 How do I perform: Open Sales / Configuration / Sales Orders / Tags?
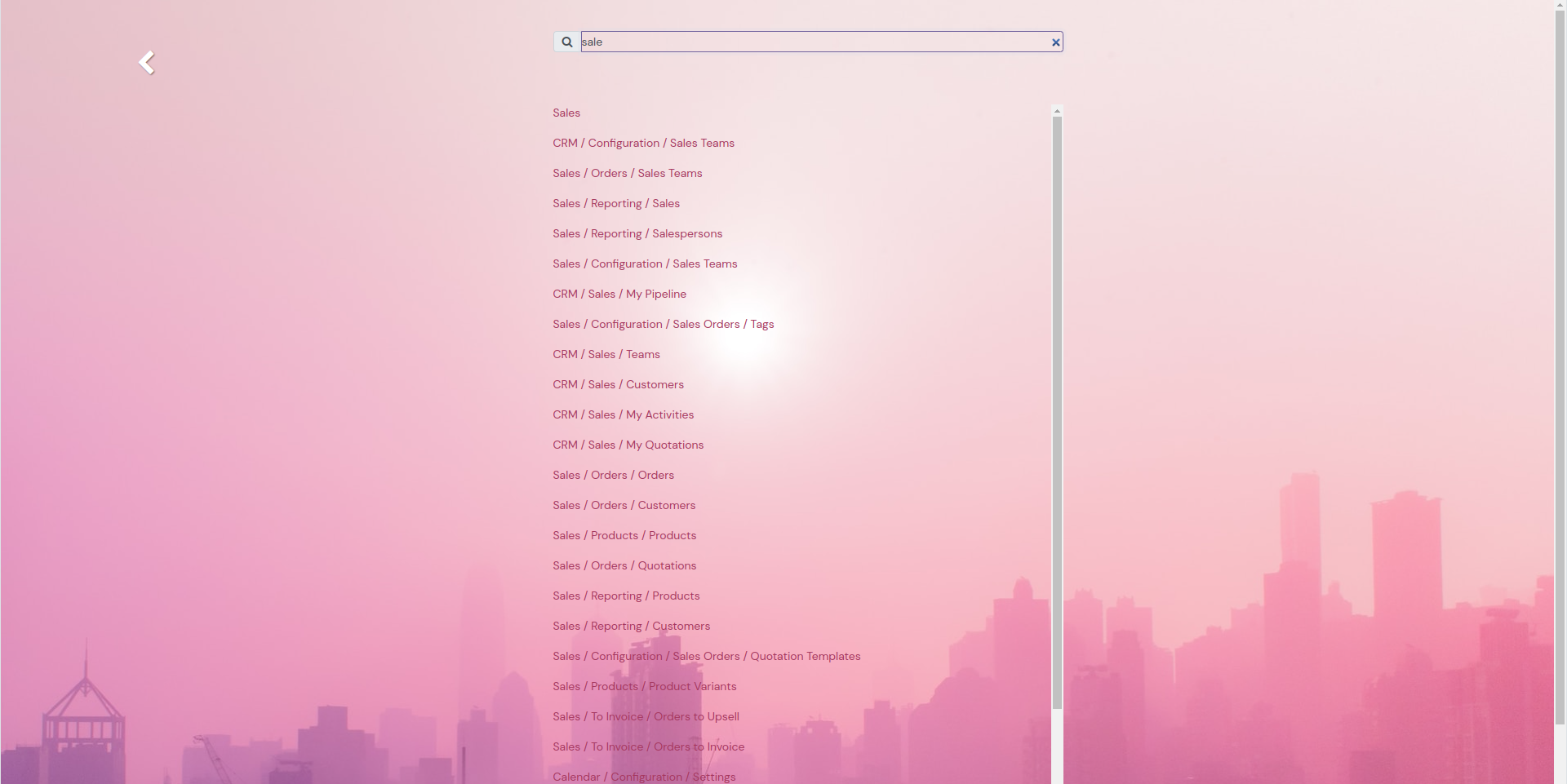(663, 324)
